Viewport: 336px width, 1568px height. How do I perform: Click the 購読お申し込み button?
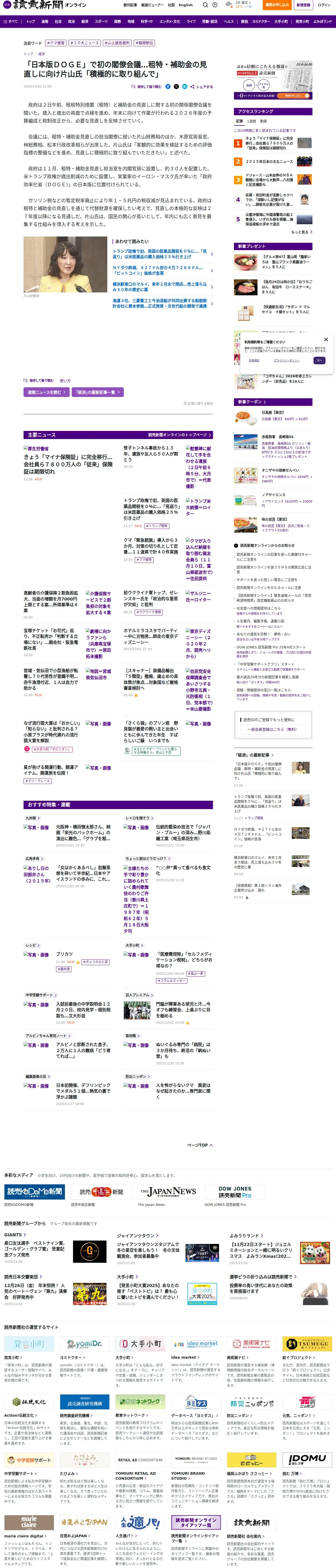coord(277,5)
